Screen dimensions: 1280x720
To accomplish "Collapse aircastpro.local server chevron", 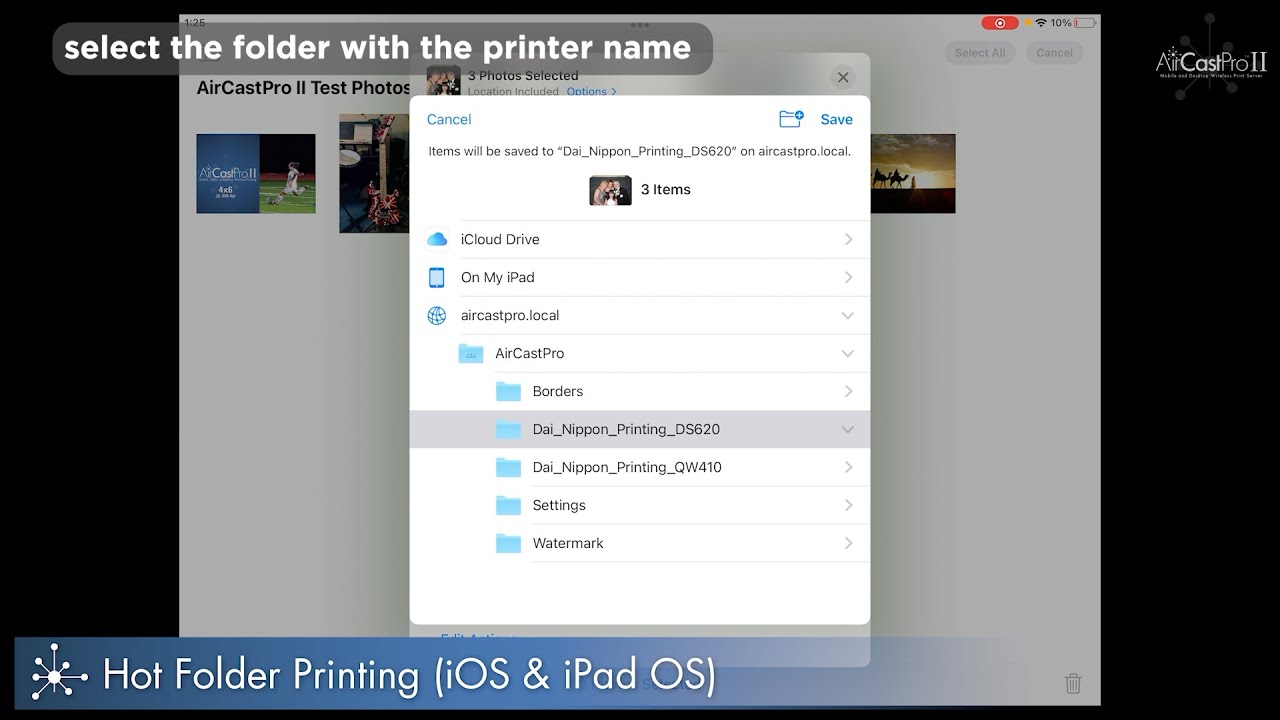I will tap(848, 315).
